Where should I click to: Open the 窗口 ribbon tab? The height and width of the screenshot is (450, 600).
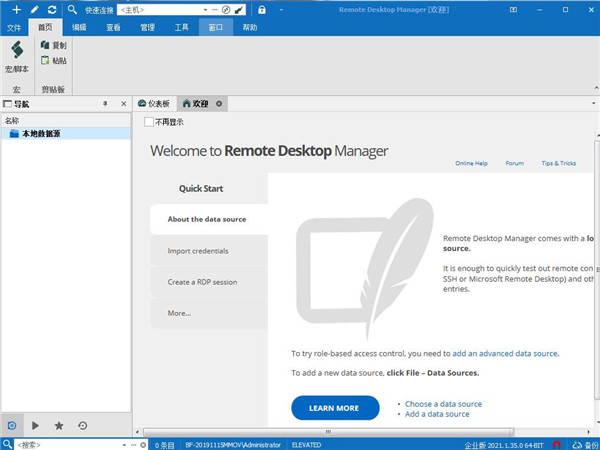[x=216, y=27]
